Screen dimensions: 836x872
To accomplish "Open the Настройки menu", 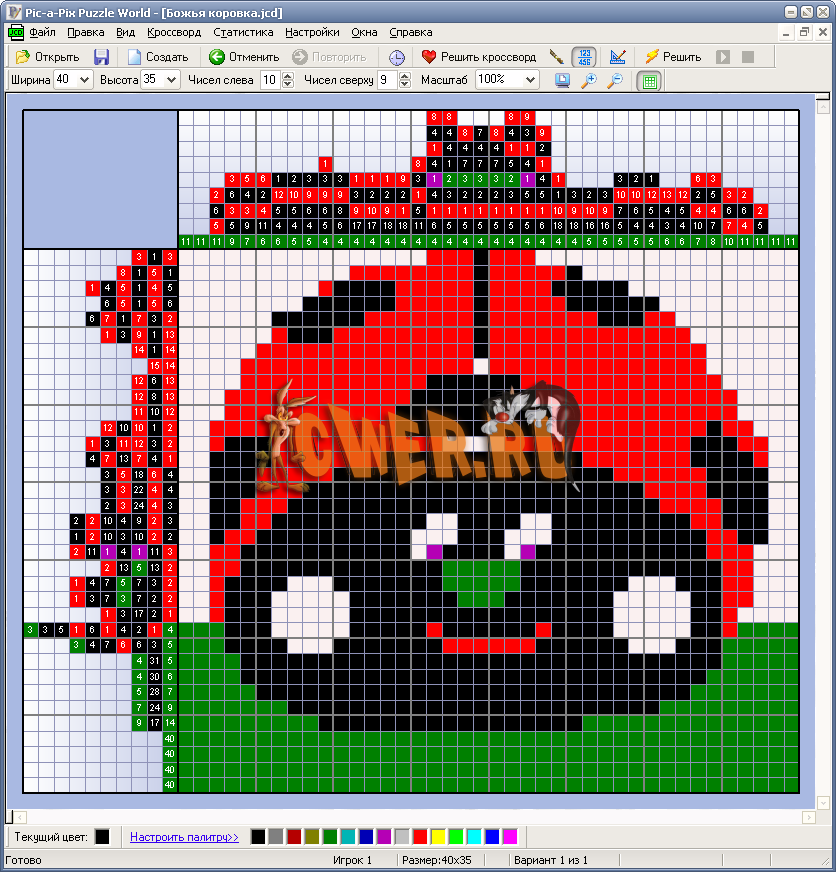I will (312, 32).
